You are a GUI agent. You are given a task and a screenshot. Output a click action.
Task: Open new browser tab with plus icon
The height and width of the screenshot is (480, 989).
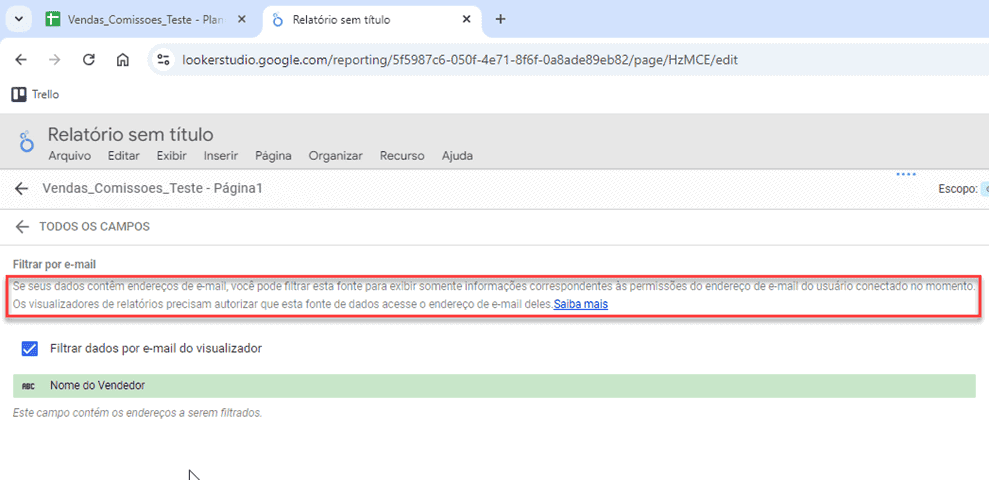(x=501, y=19)
